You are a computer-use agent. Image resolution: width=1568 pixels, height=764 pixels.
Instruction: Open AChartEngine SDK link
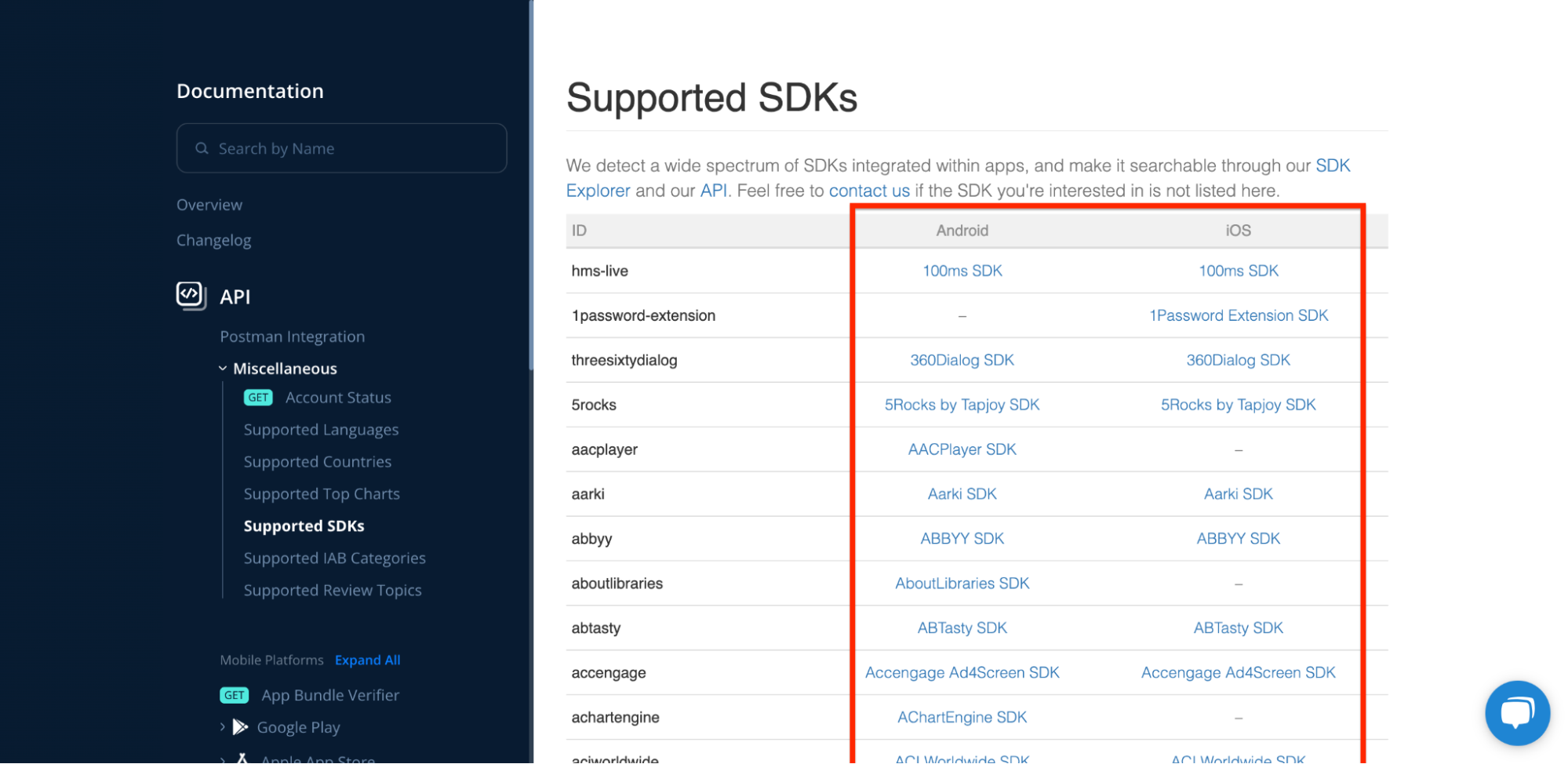(x=962, y=718)
